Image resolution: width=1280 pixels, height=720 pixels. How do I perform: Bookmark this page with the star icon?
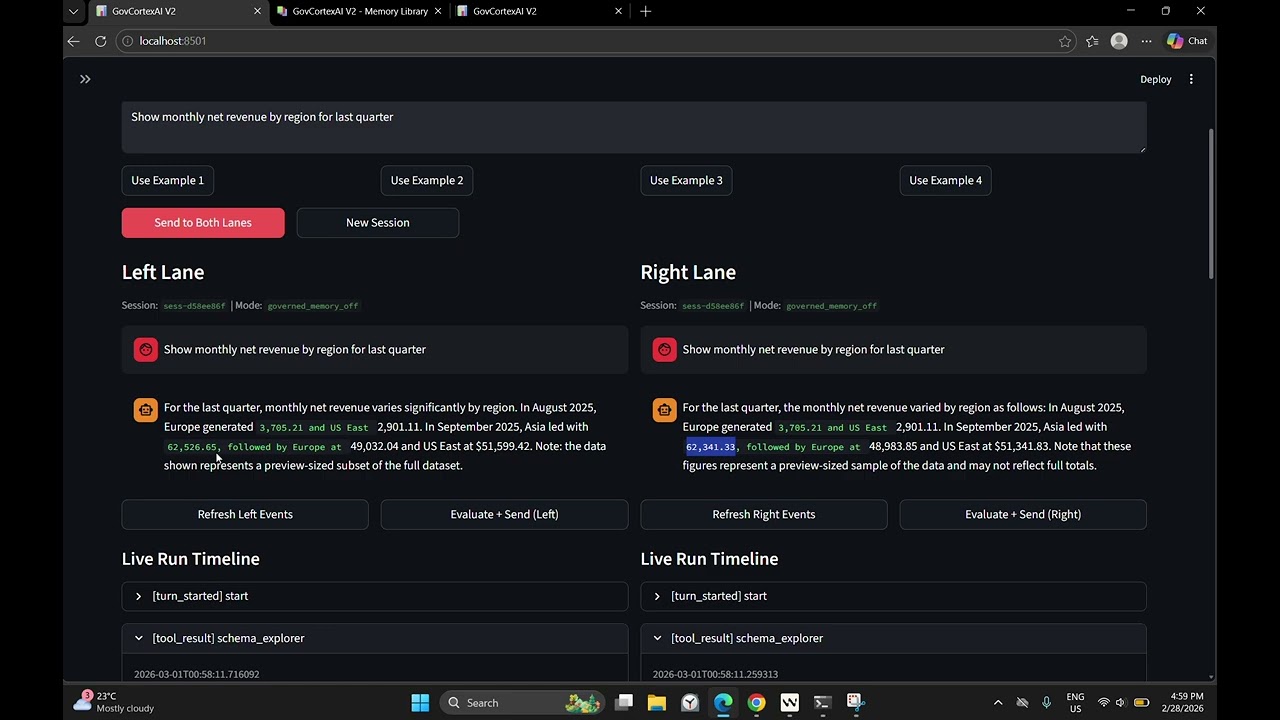(x=1065, y=41)
